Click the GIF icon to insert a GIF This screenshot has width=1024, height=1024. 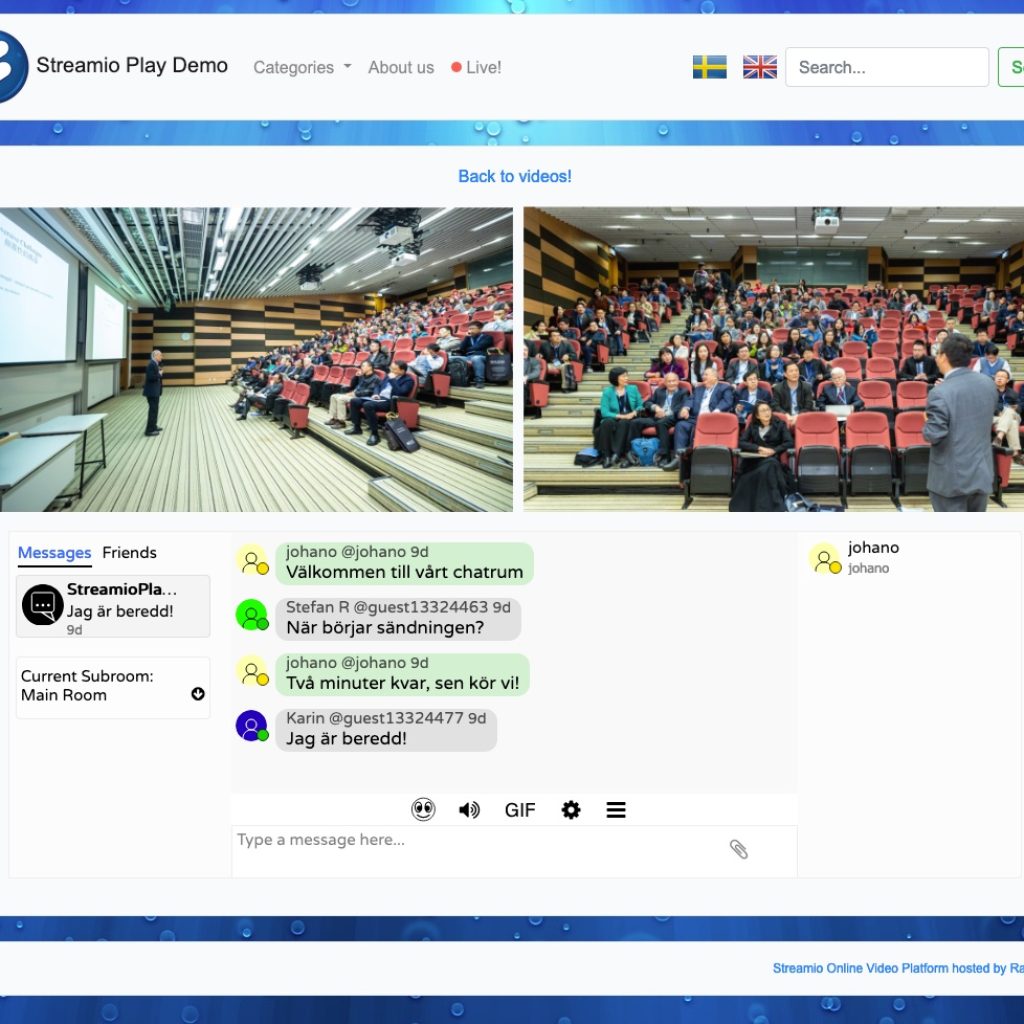[520, 809]
